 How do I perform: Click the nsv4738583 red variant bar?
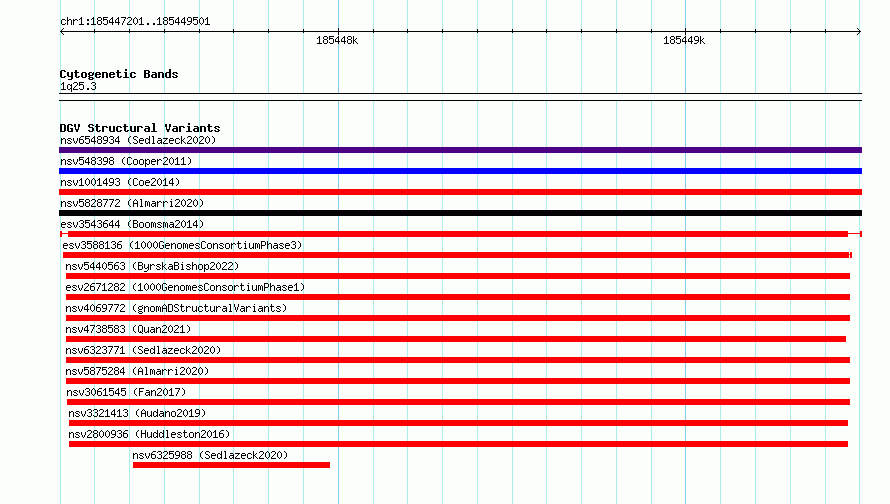click(456, 339)
